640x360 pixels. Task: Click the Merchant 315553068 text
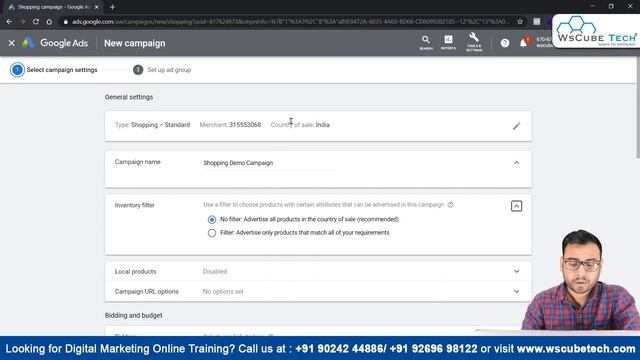(x=230, y=125)
